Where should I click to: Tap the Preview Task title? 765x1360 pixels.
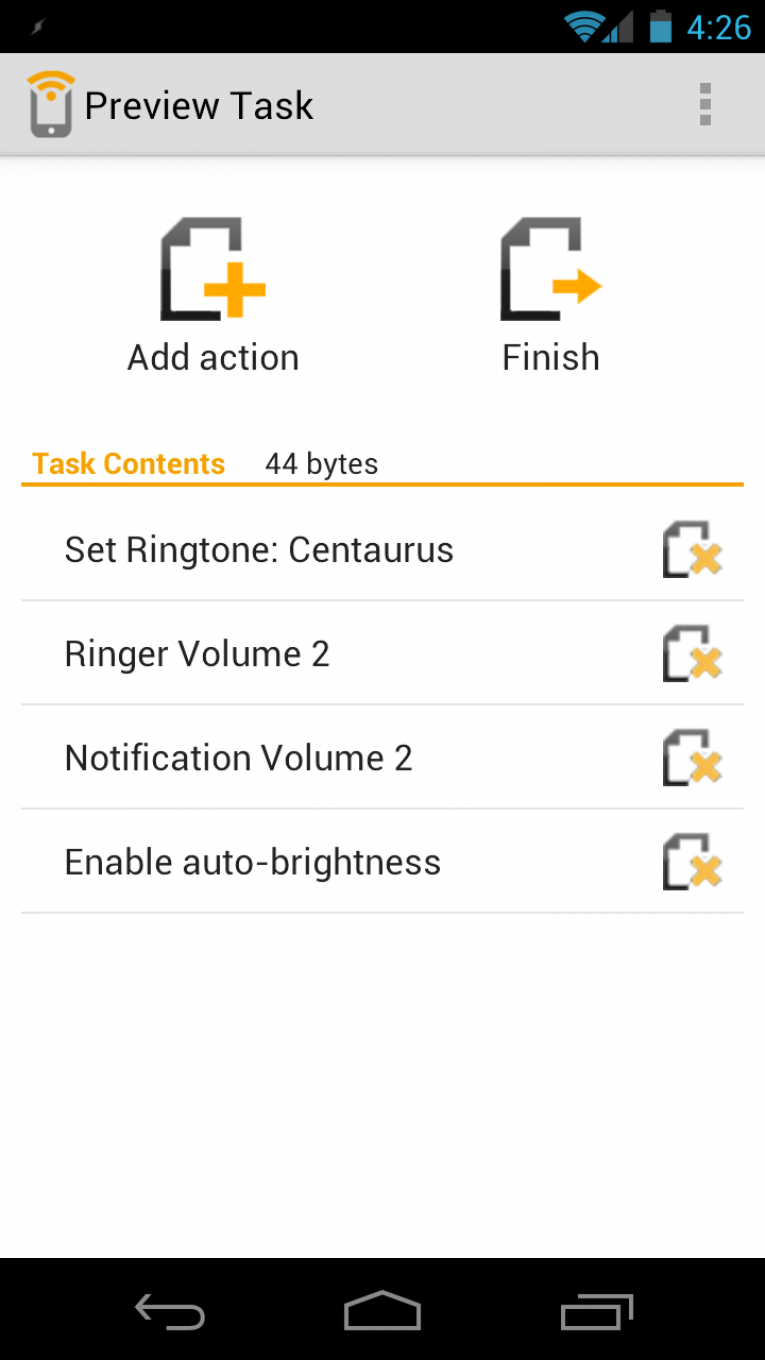[x=199, y=105]
